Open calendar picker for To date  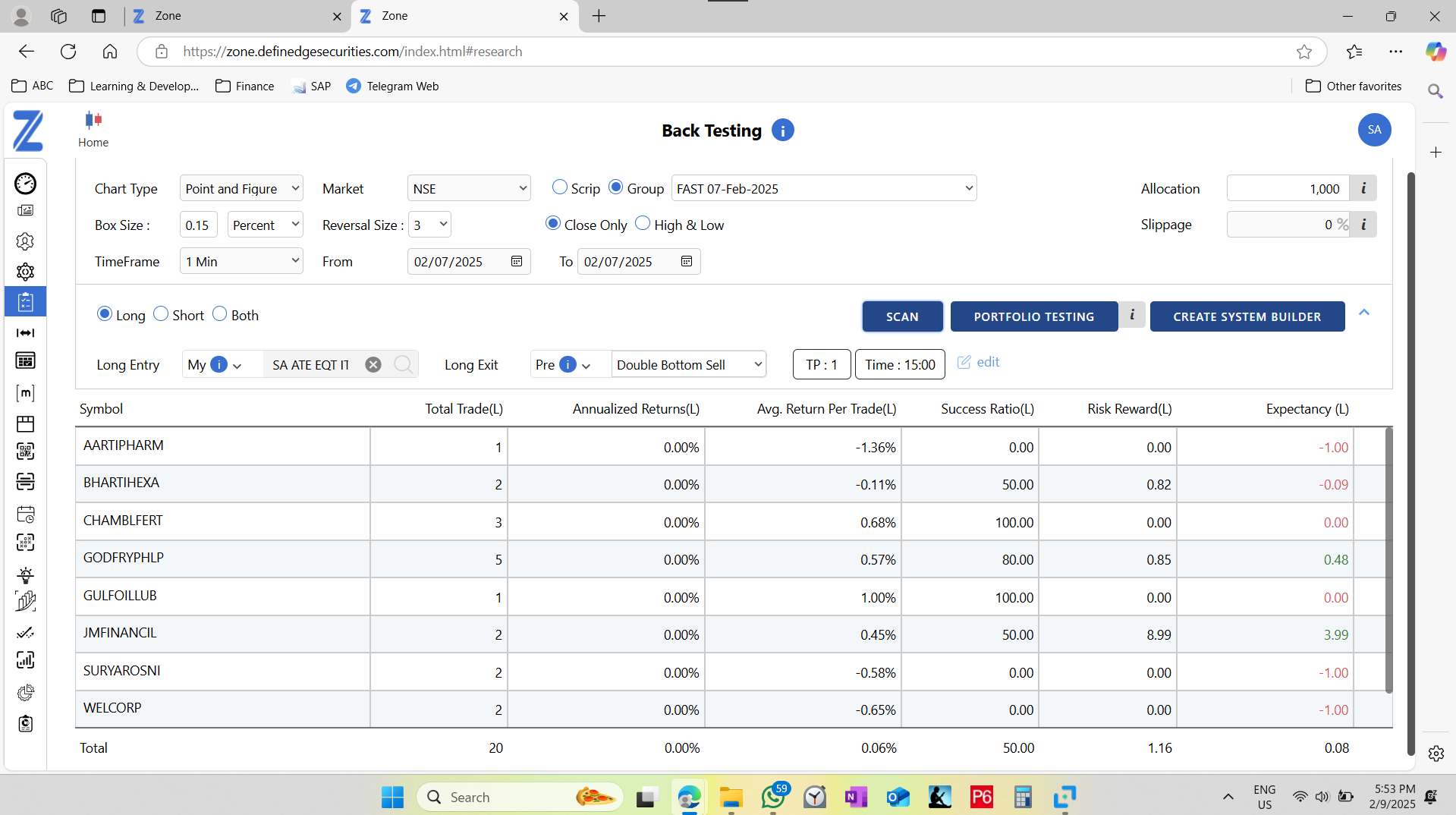[x=687, y=261]
